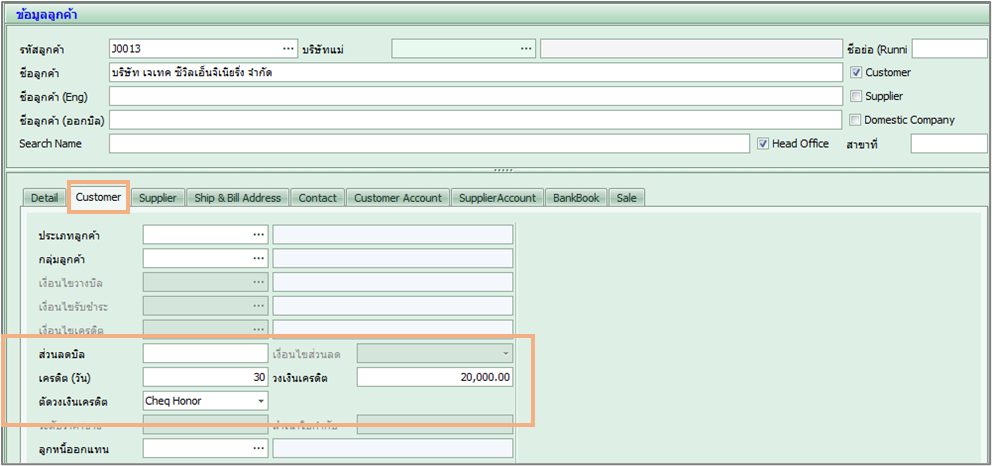Go to the BankBook tab
This screenshot has width=992, height=466.
576,198
